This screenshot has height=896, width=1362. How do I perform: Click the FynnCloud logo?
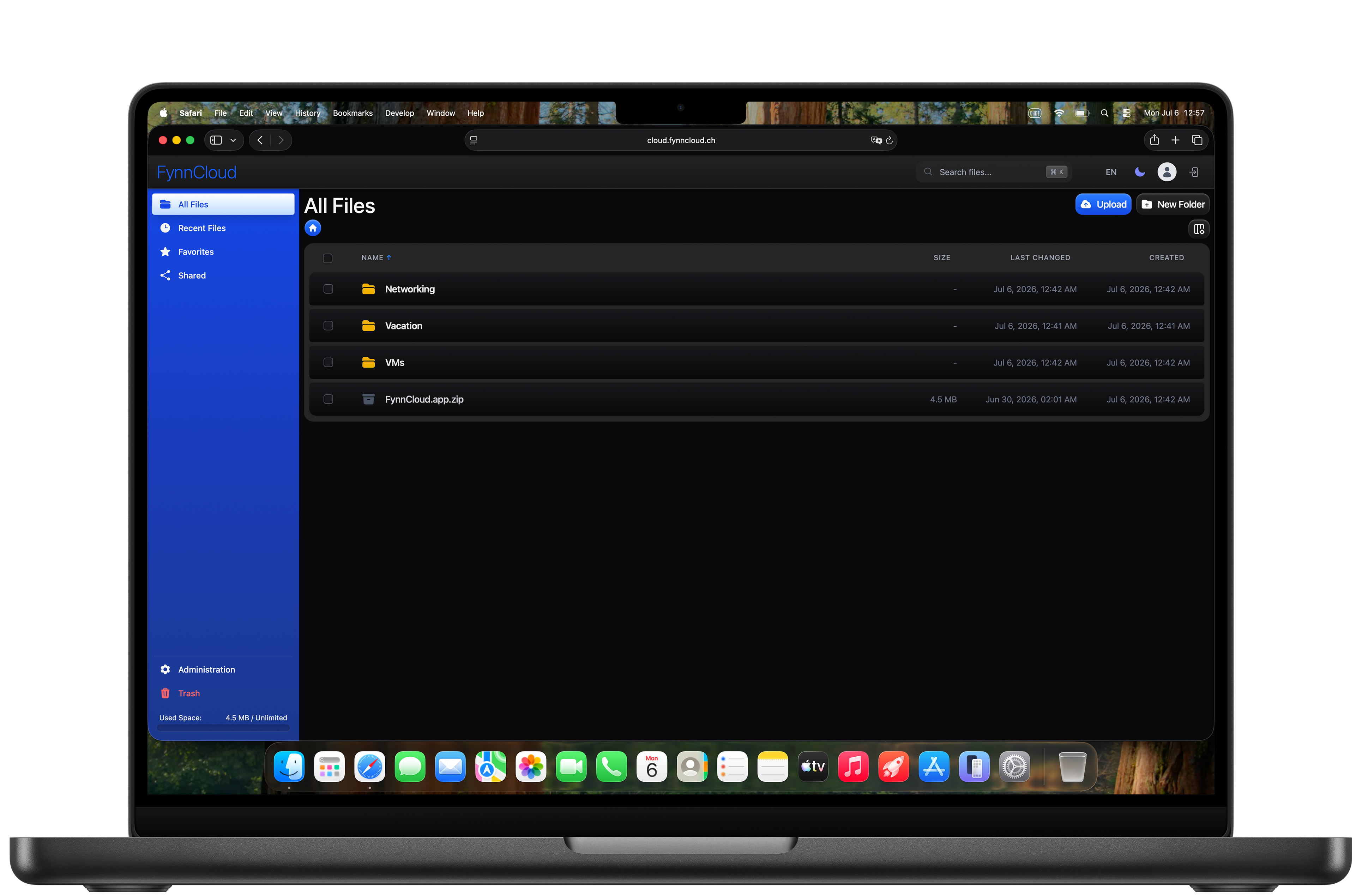point(196,172)
